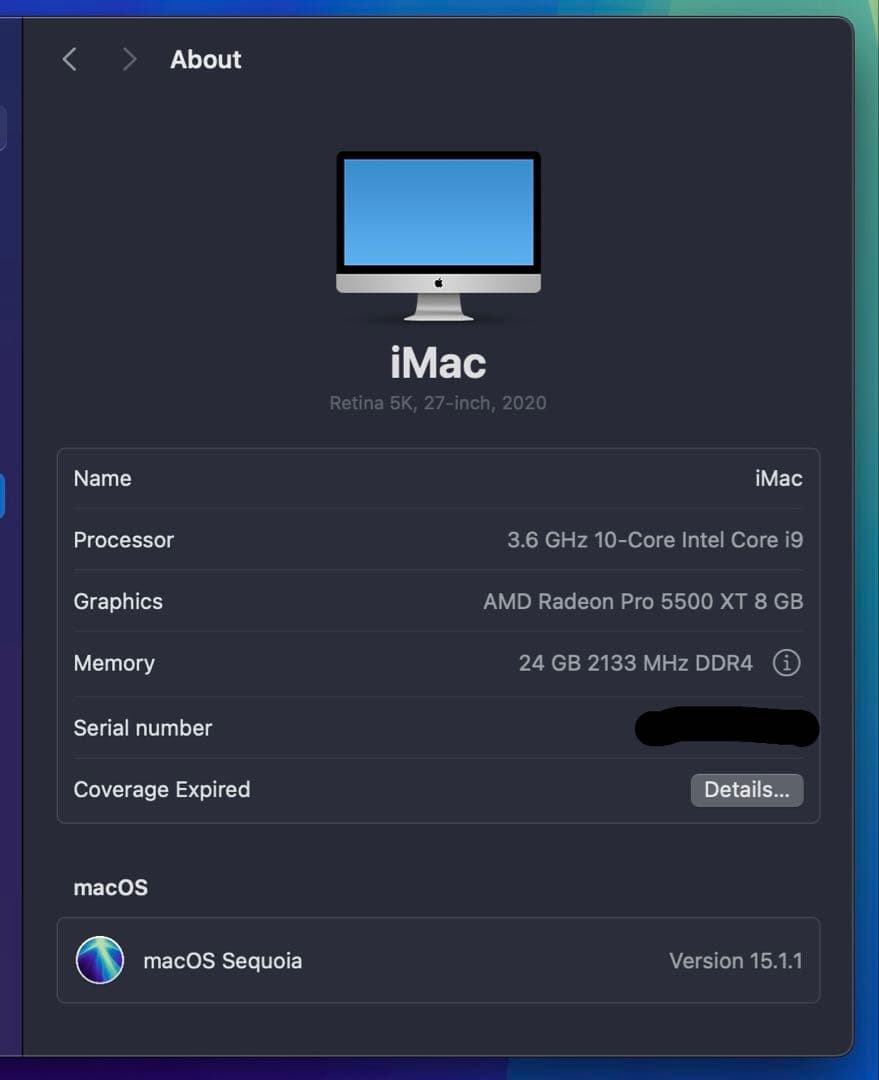Viewport: 879px width, 1080px height.
Task: Click the right-pointing chevron to go forward
Action: [128, 59]
